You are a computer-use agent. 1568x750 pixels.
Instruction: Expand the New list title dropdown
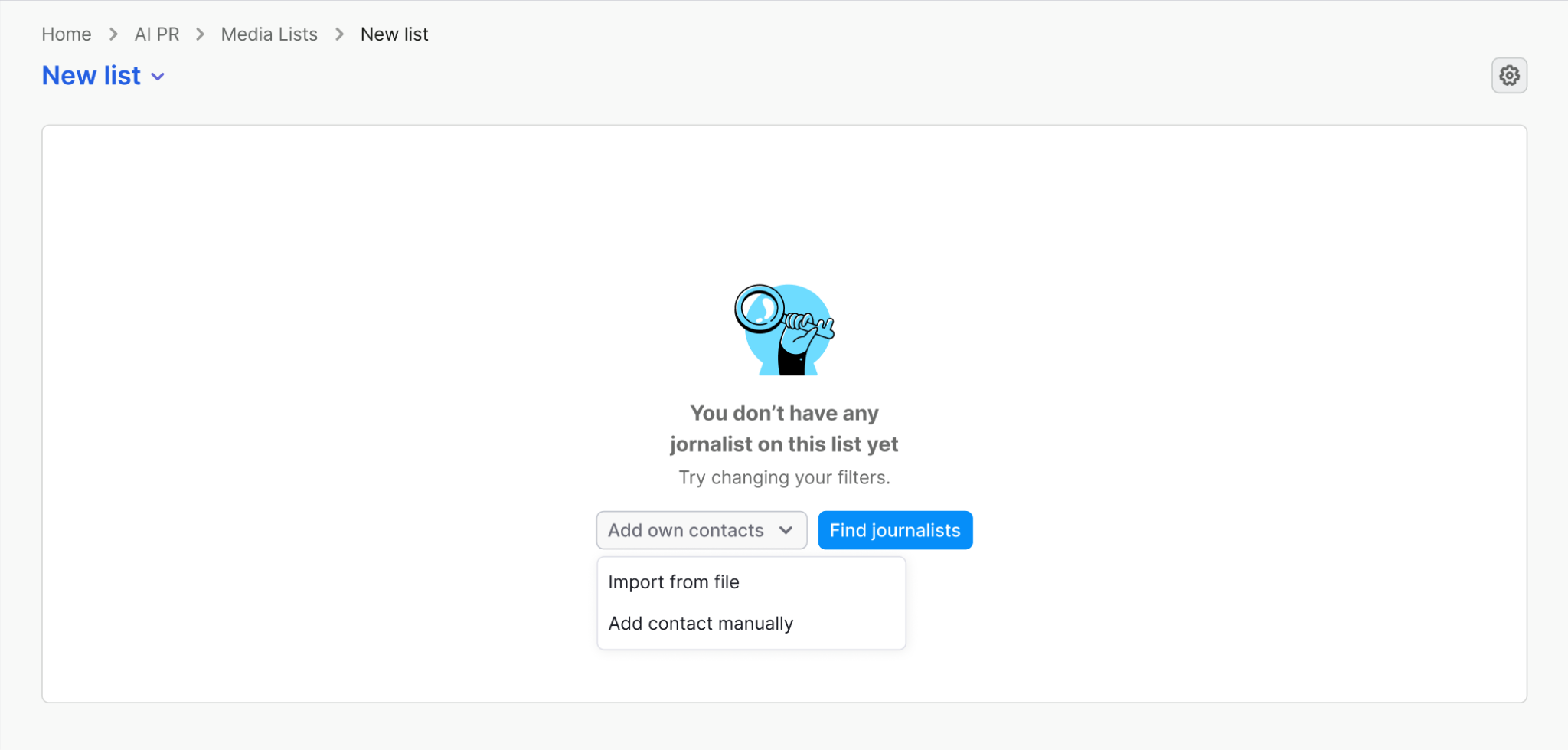[x=103, y=76]
